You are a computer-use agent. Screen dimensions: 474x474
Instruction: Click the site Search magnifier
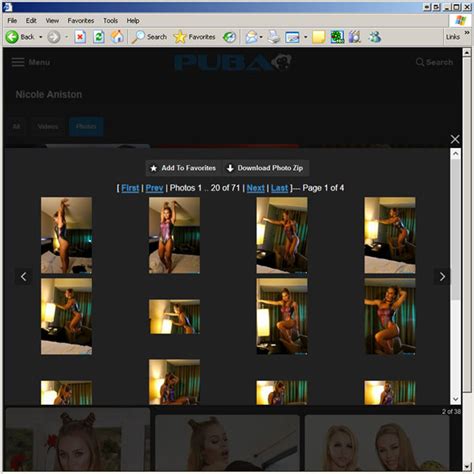pos(420,62)
